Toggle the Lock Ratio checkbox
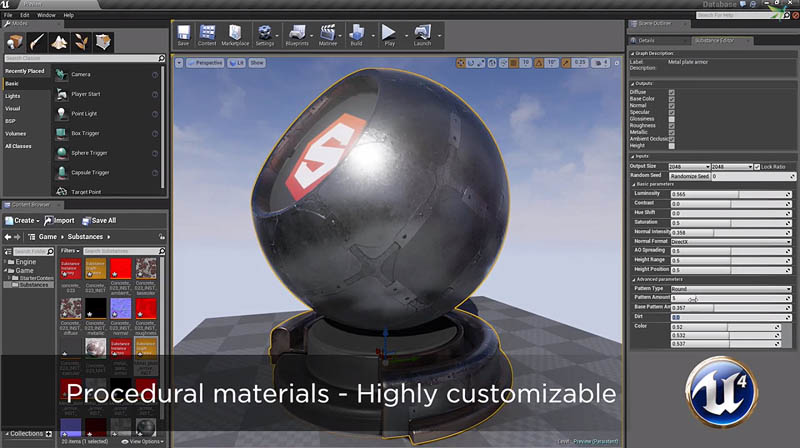The image size is (800, 448). pos(757,166)
